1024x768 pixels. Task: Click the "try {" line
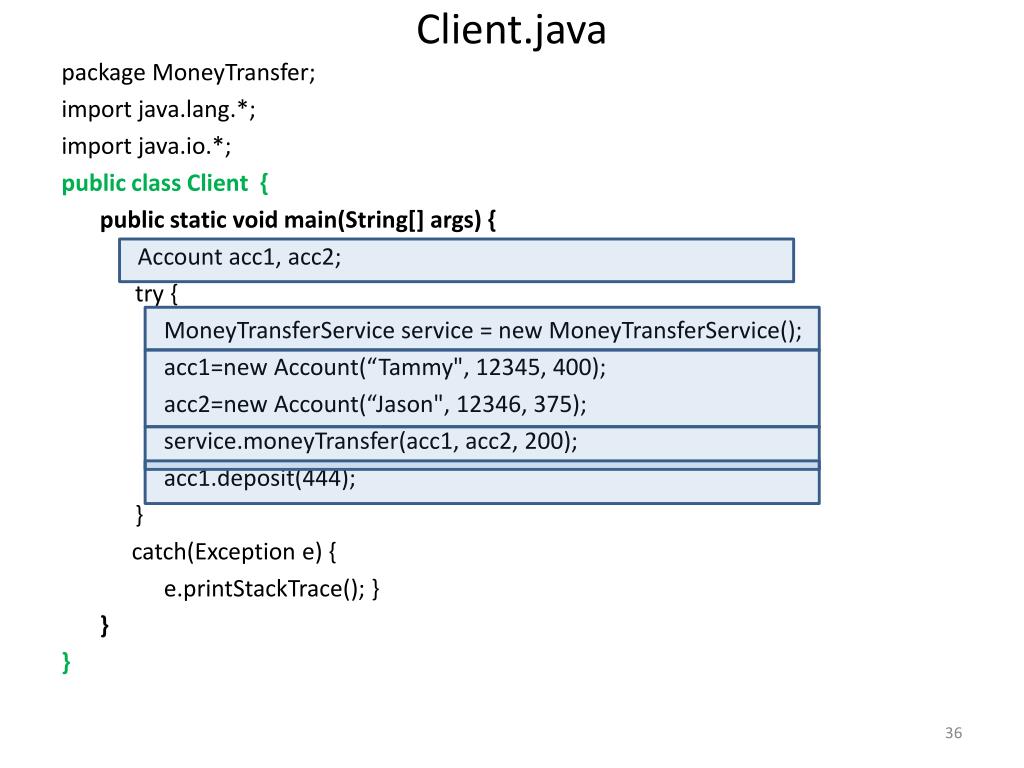(156, 294)
